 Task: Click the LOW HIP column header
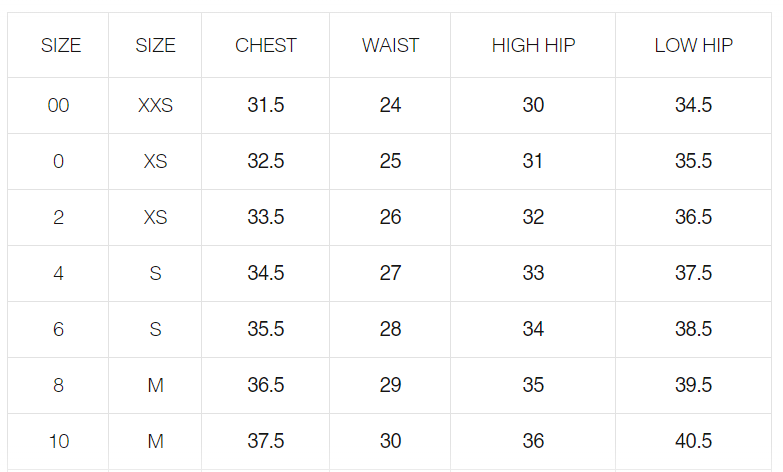click(x=693, y=45)
